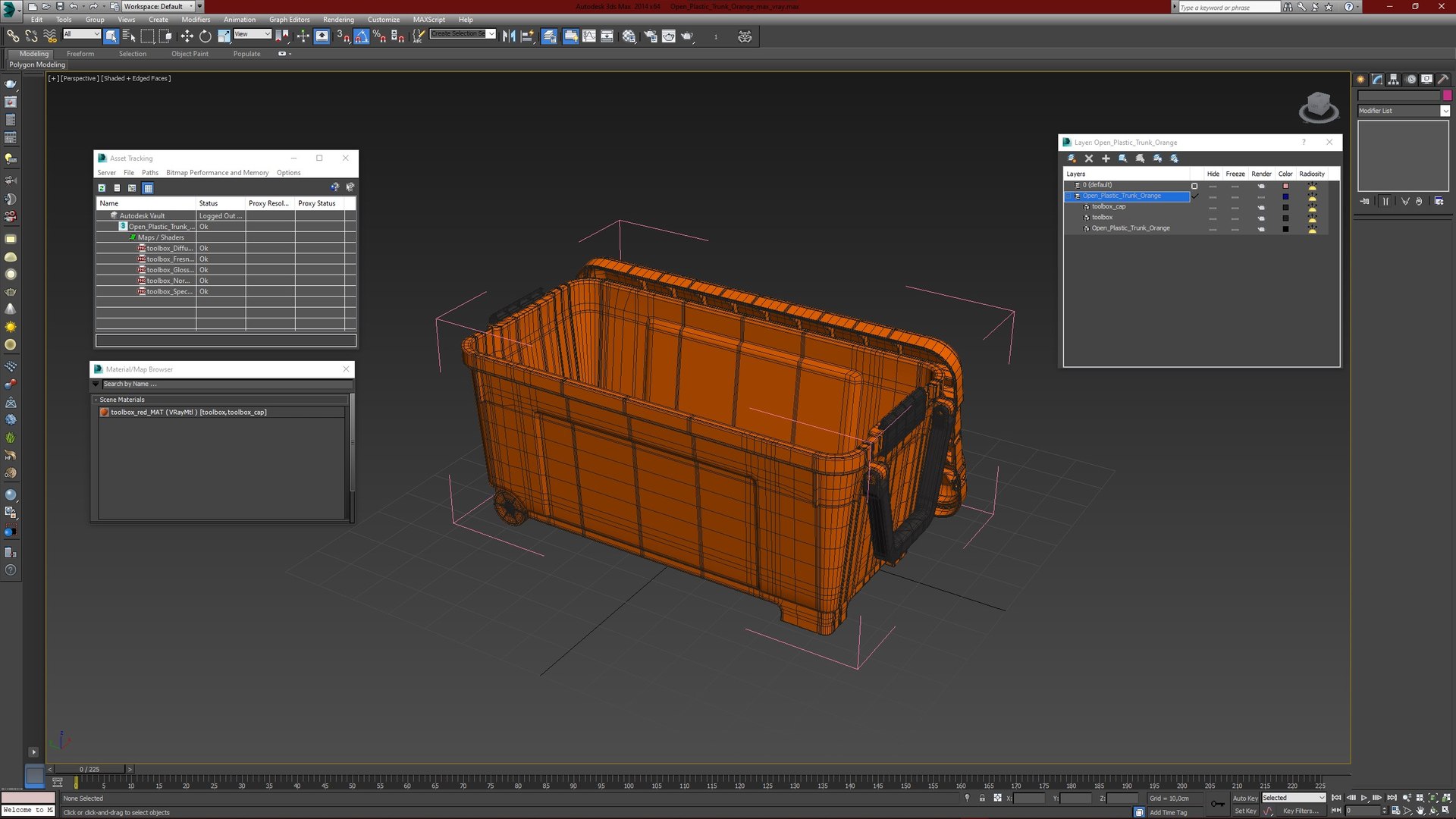Viewport: 1456px width, 819px height.
Task: Switch to Hierarchy panel tab icon
Action: coord(1394,79)
